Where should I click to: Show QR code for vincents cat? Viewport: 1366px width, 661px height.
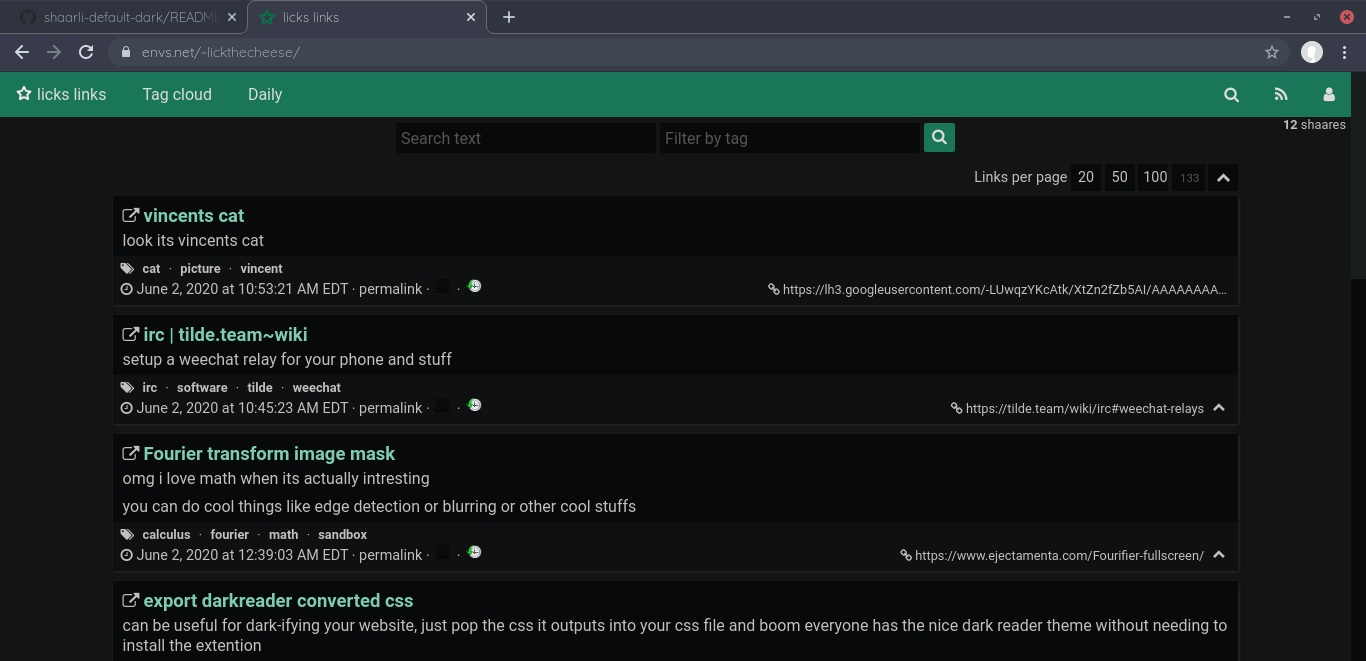tap(443, 287)
